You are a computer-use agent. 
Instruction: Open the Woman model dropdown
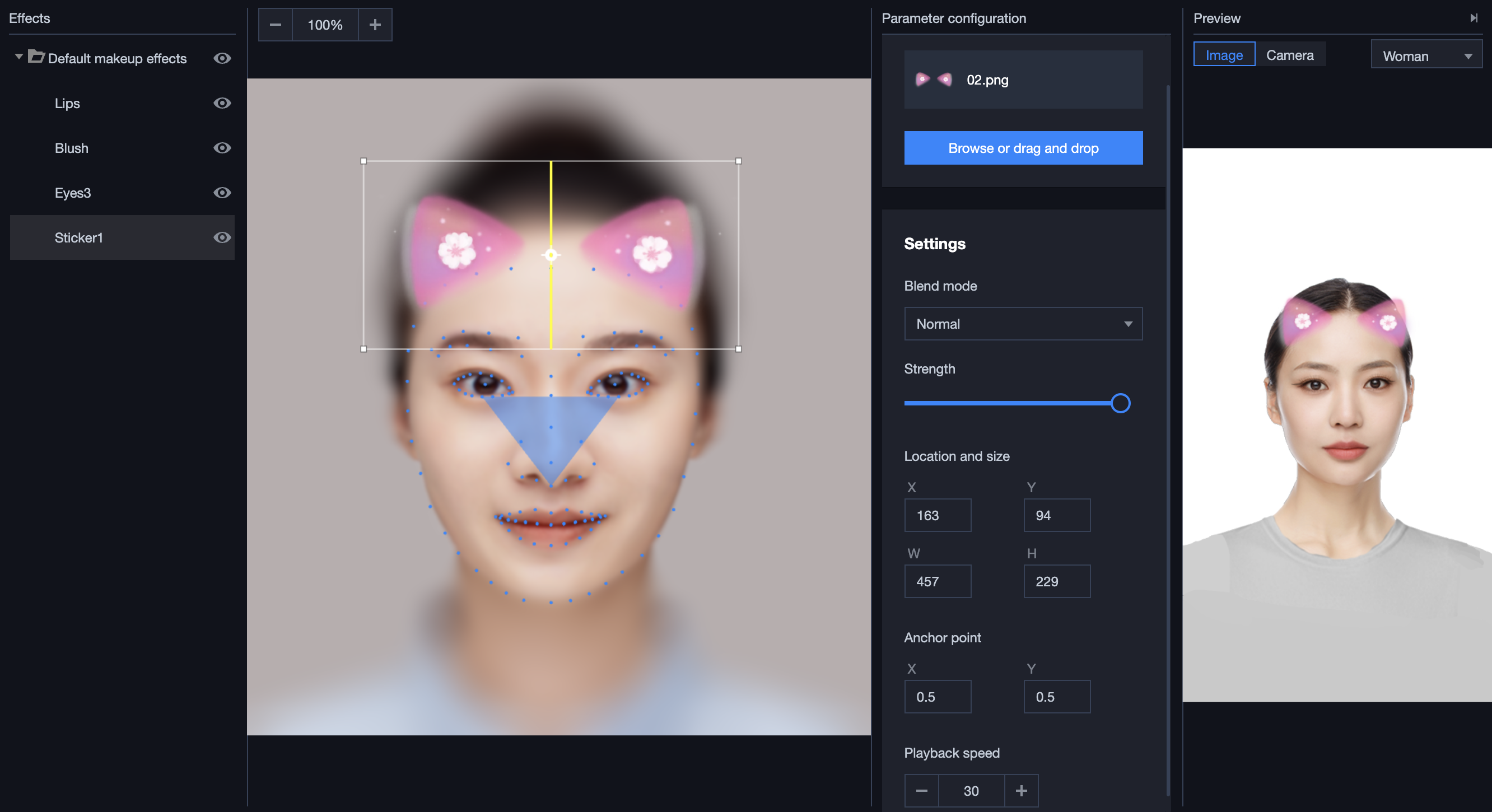pos(1426,56)
